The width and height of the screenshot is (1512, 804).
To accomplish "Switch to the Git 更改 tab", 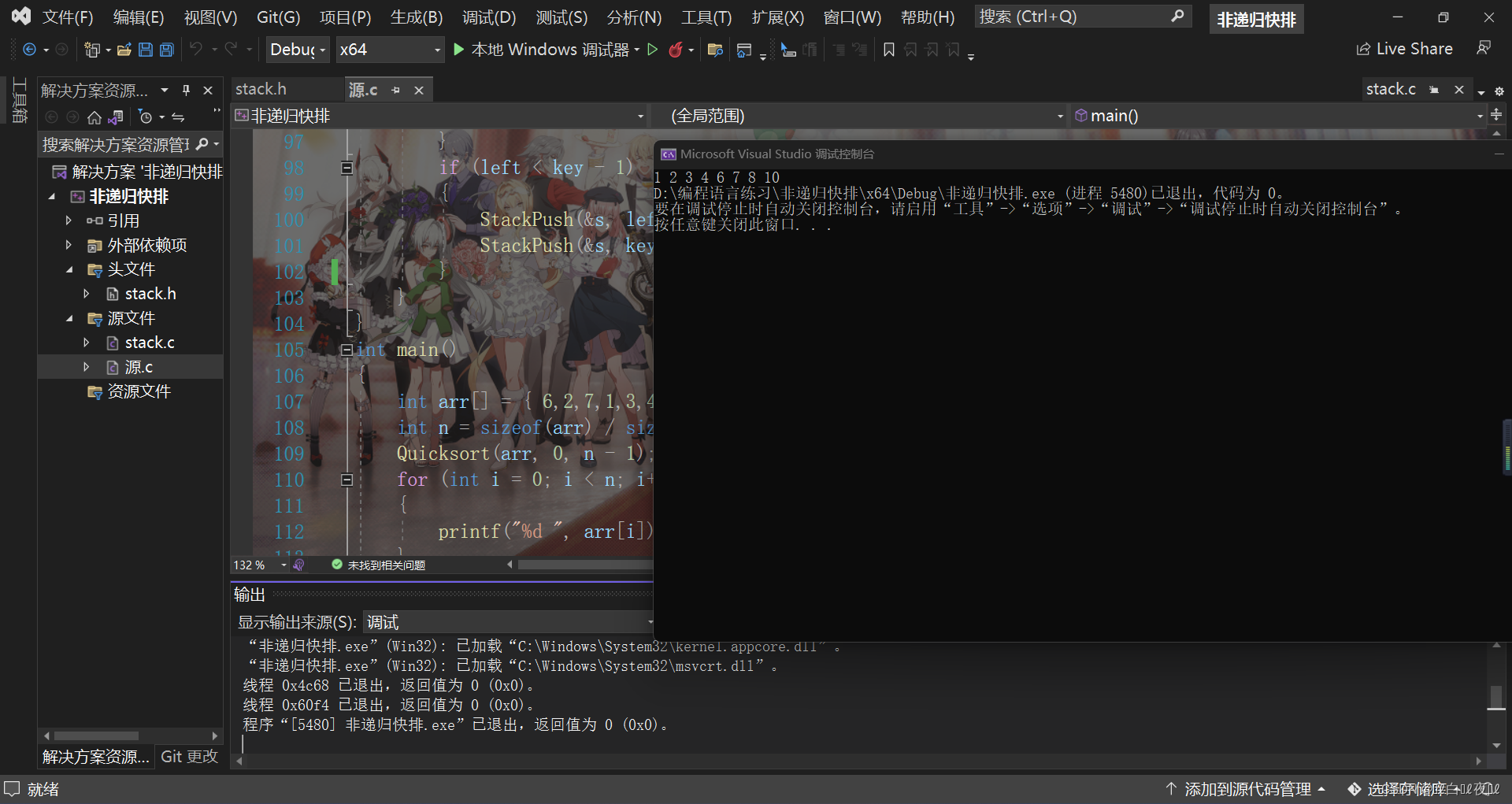I will coord(189,757).
